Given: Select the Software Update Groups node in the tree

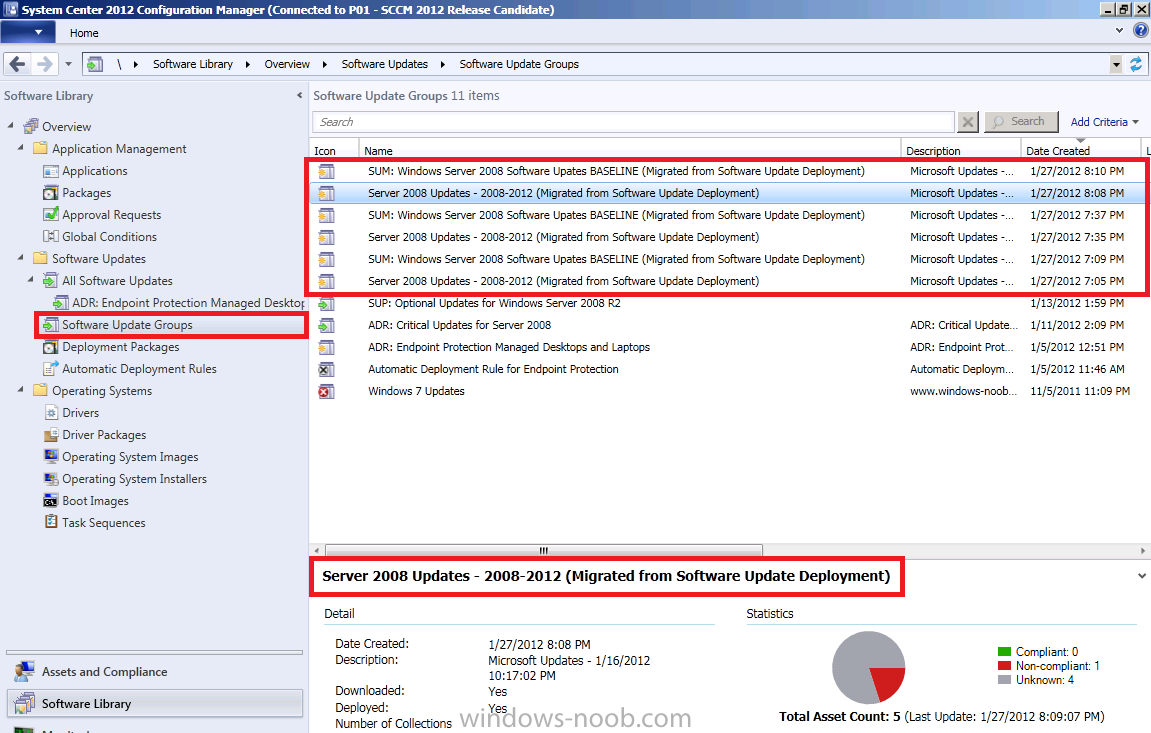Looking at the screenshot, I should pos(127,325).
